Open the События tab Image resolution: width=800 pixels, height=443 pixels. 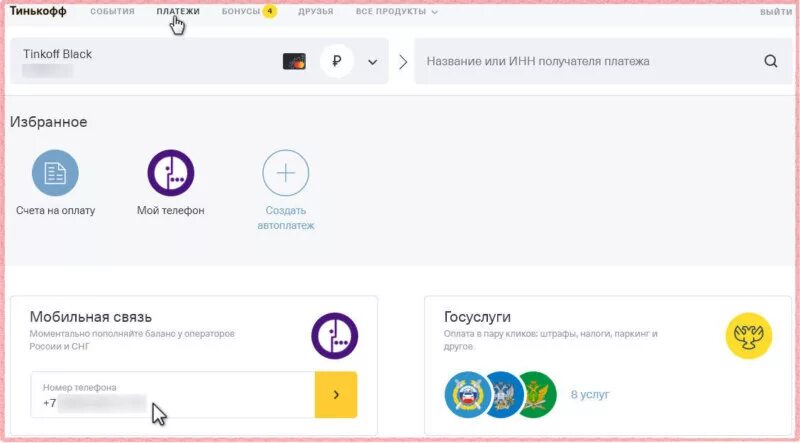tap(113, 11)
